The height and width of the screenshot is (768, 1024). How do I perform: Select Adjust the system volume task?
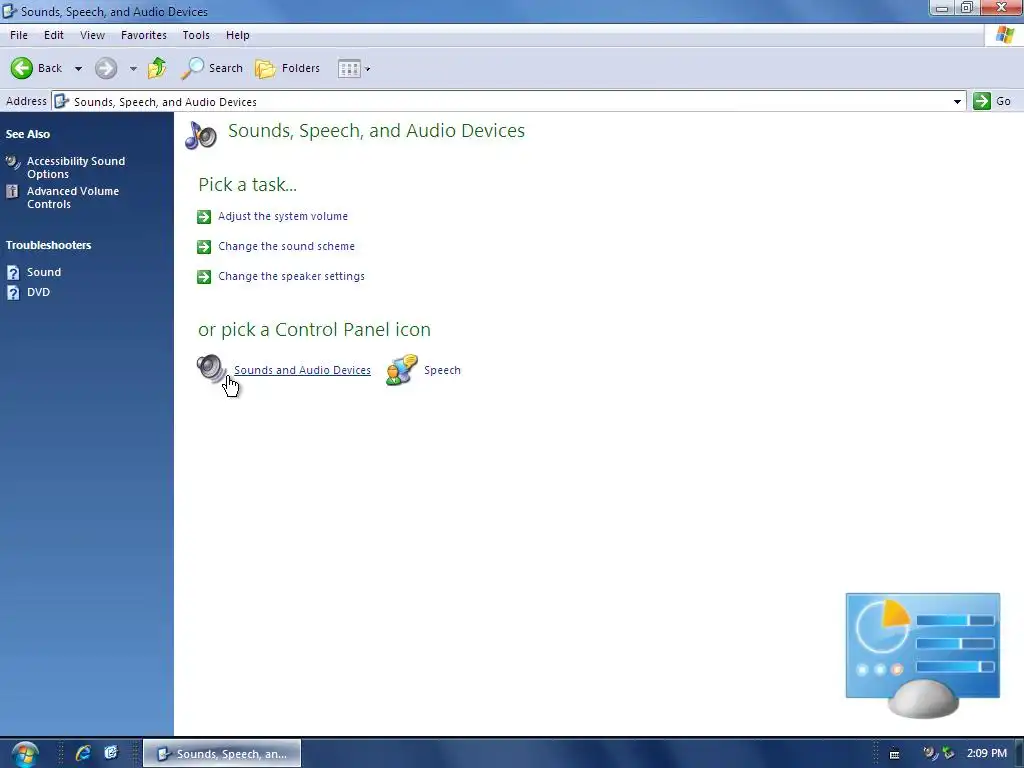283,216
